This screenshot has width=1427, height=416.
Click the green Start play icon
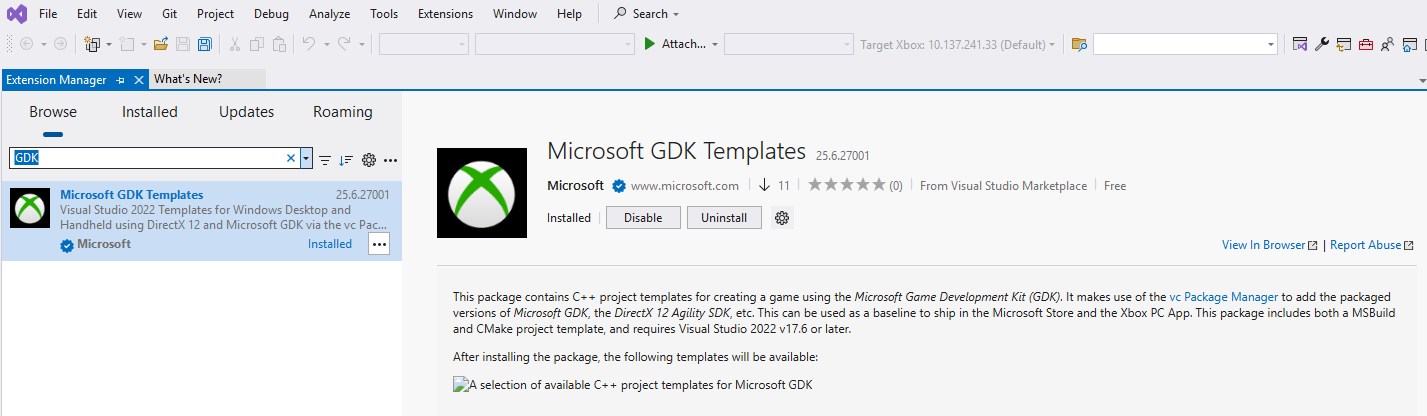[x=650, y=44]
